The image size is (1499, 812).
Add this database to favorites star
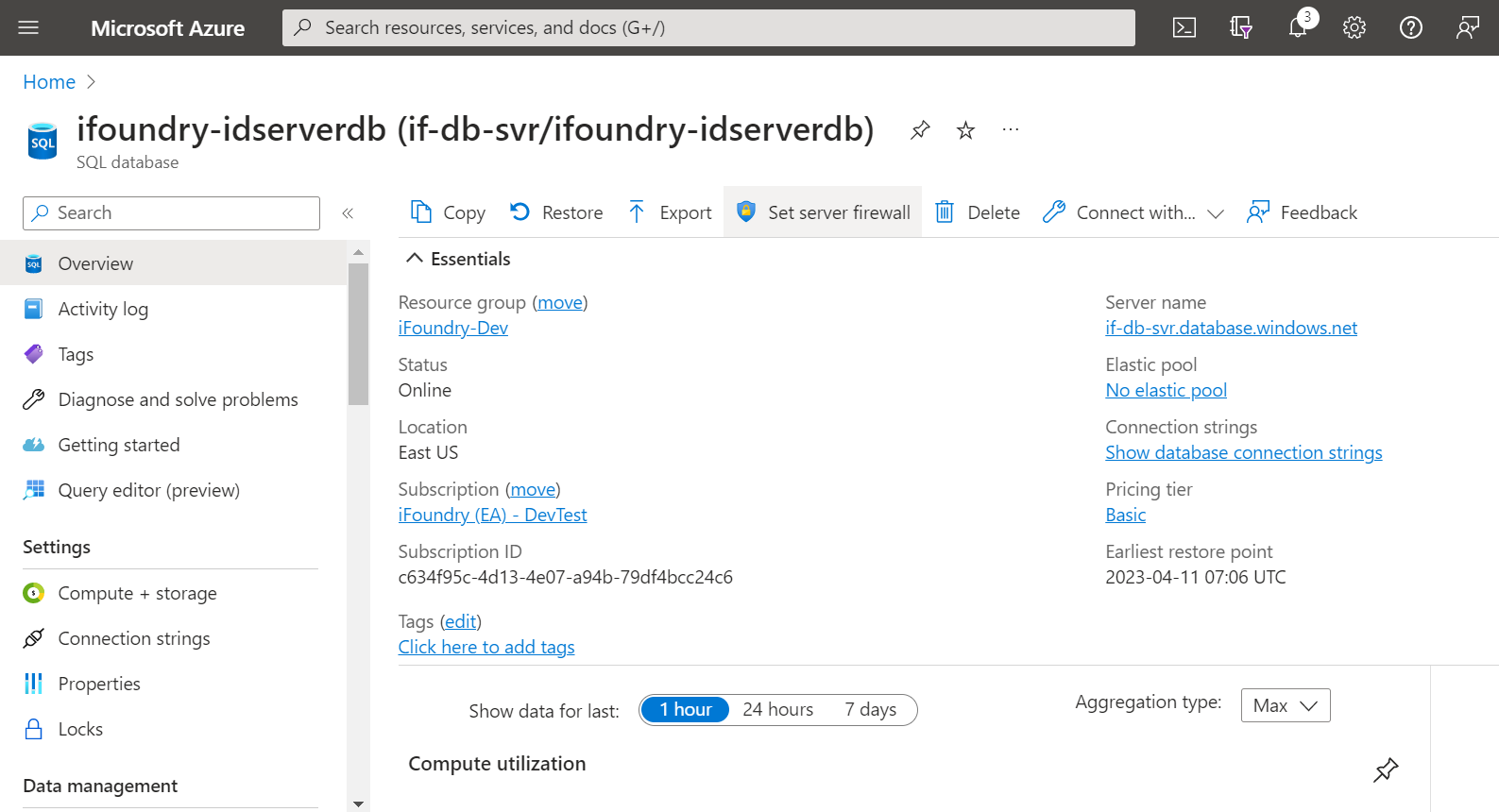(965, 130)
